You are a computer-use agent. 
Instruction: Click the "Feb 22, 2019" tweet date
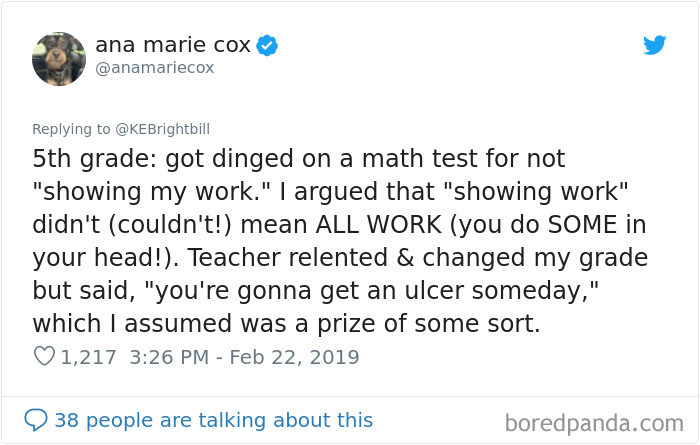click(x=295, y=357)
